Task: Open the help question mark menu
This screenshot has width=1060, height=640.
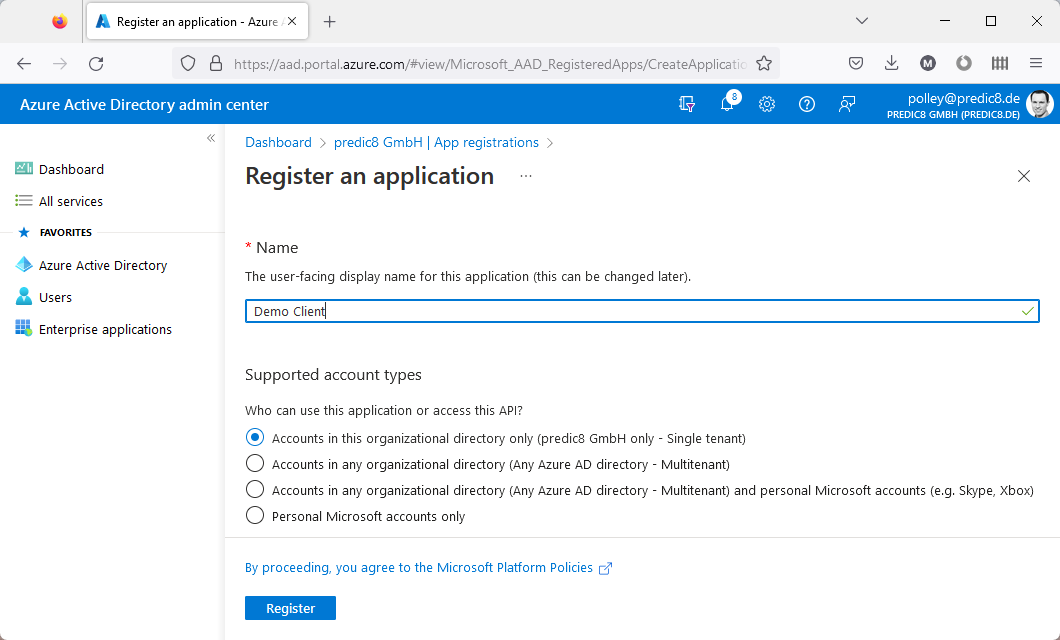Action: click(x=807, y=104)
